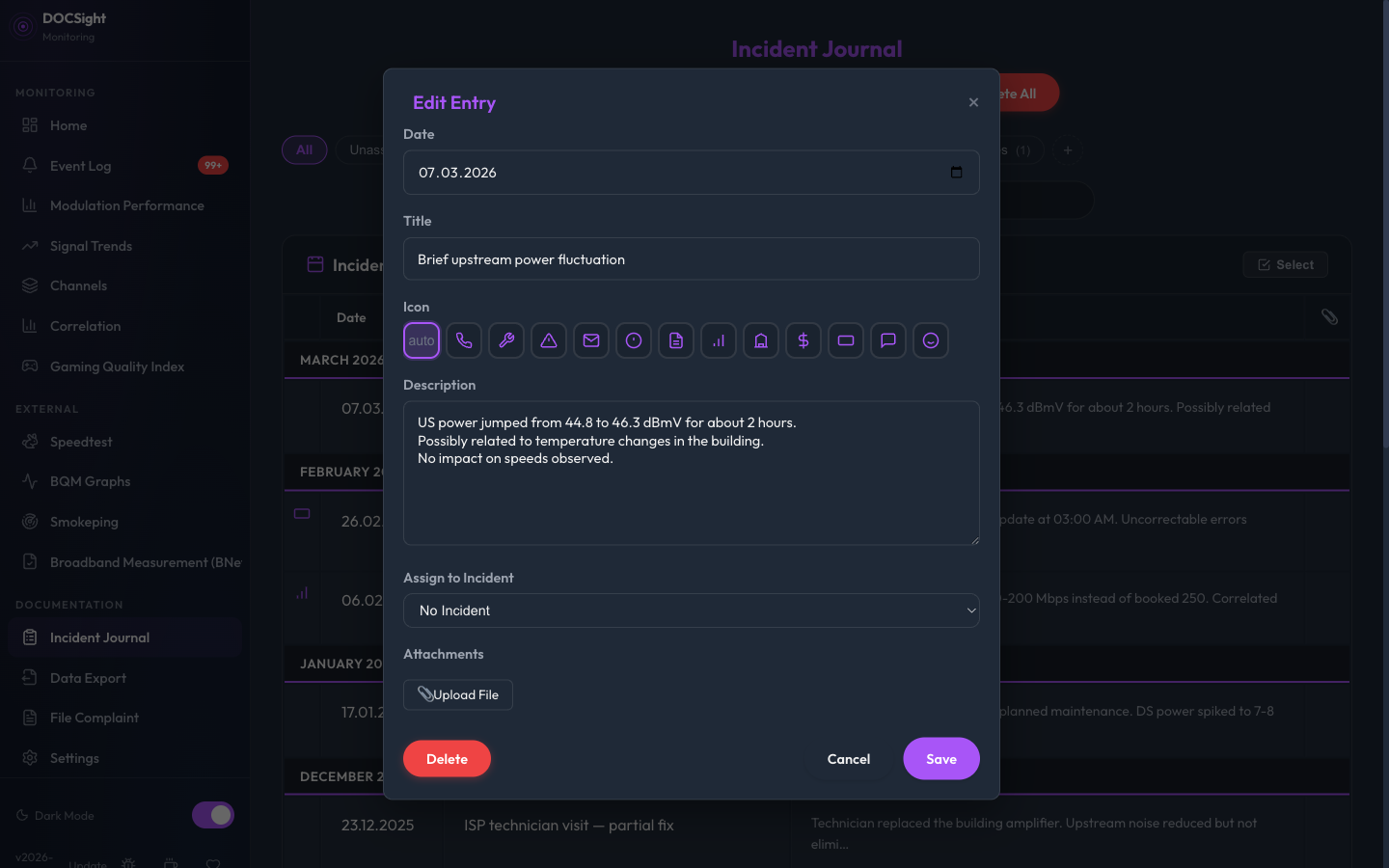Open the Smokeping monitoring page
1389x868 pixels.
click(x=84, y=522)
